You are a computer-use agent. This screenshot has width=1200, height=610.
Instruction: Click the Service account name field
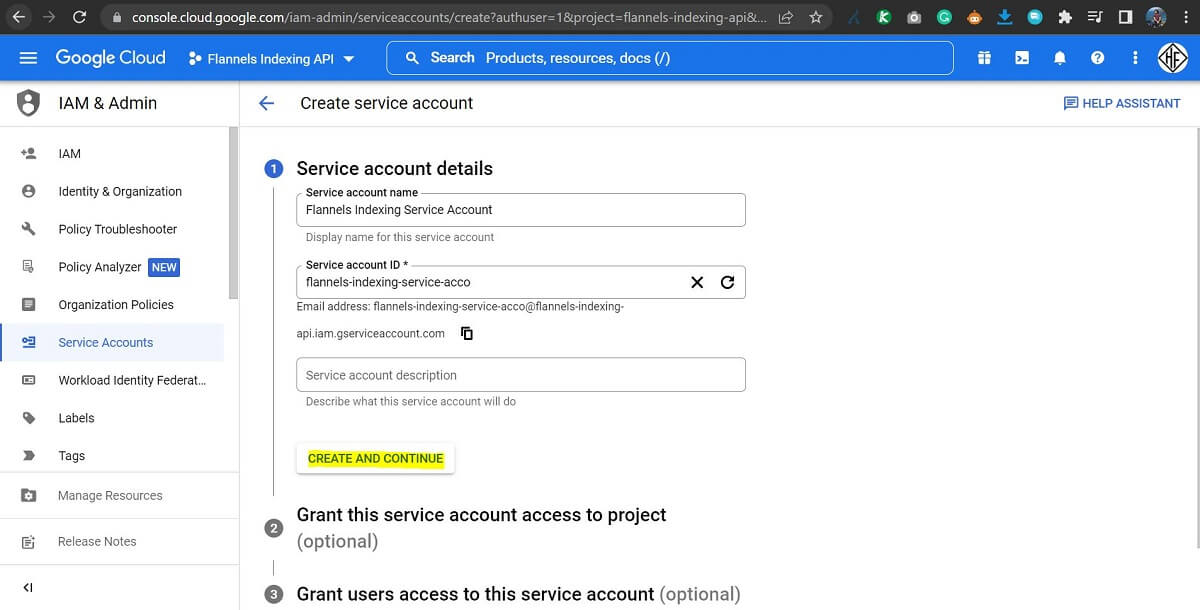coord(521,210)
